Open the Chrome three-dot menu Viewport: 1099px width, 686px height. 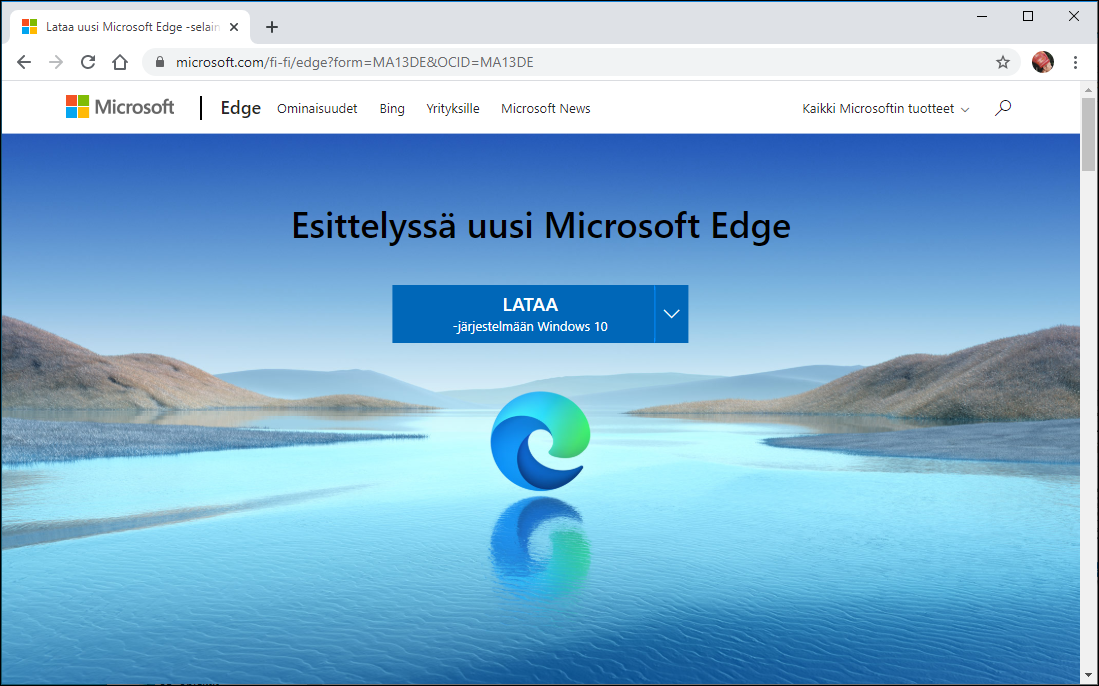(1076, 62)
